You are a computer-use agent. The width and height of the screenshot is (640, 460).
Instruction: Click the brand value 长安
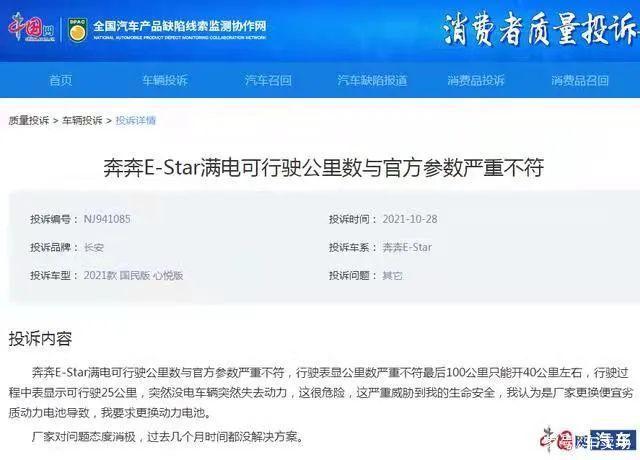(93, 247)
